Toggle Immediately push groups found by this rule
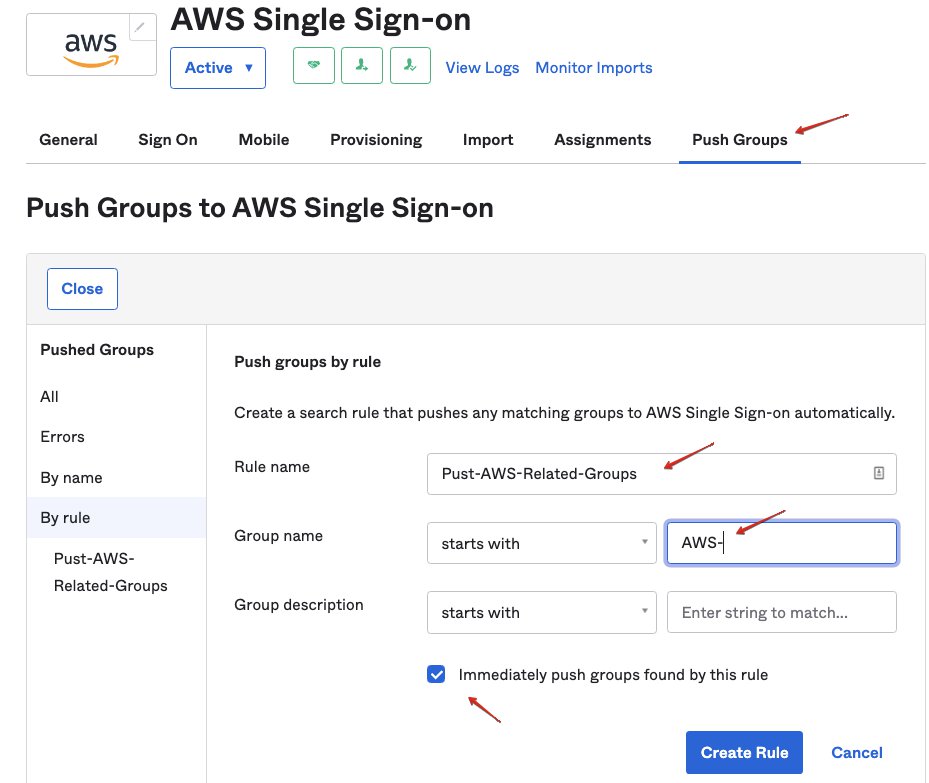This screenshot has height=783, width=929. 436,674
